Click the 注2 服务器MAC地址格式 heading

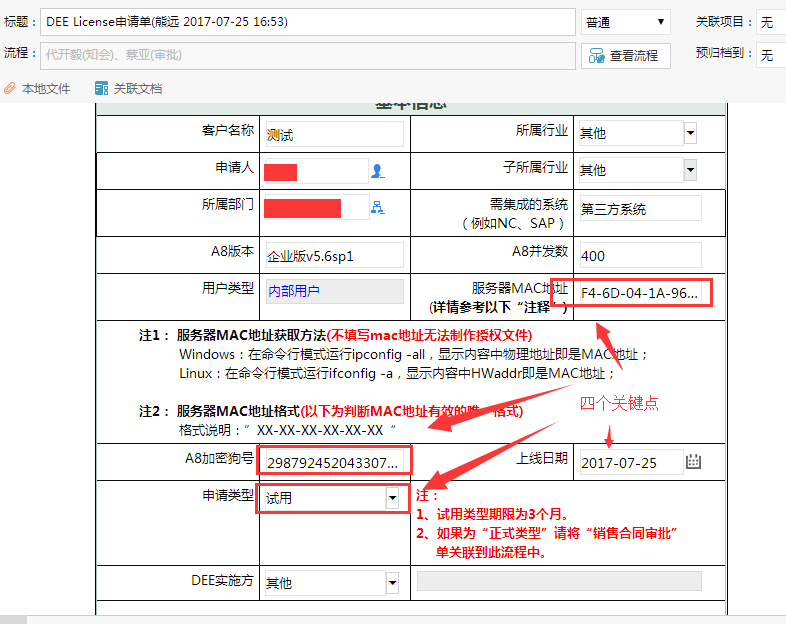point(331,411)
